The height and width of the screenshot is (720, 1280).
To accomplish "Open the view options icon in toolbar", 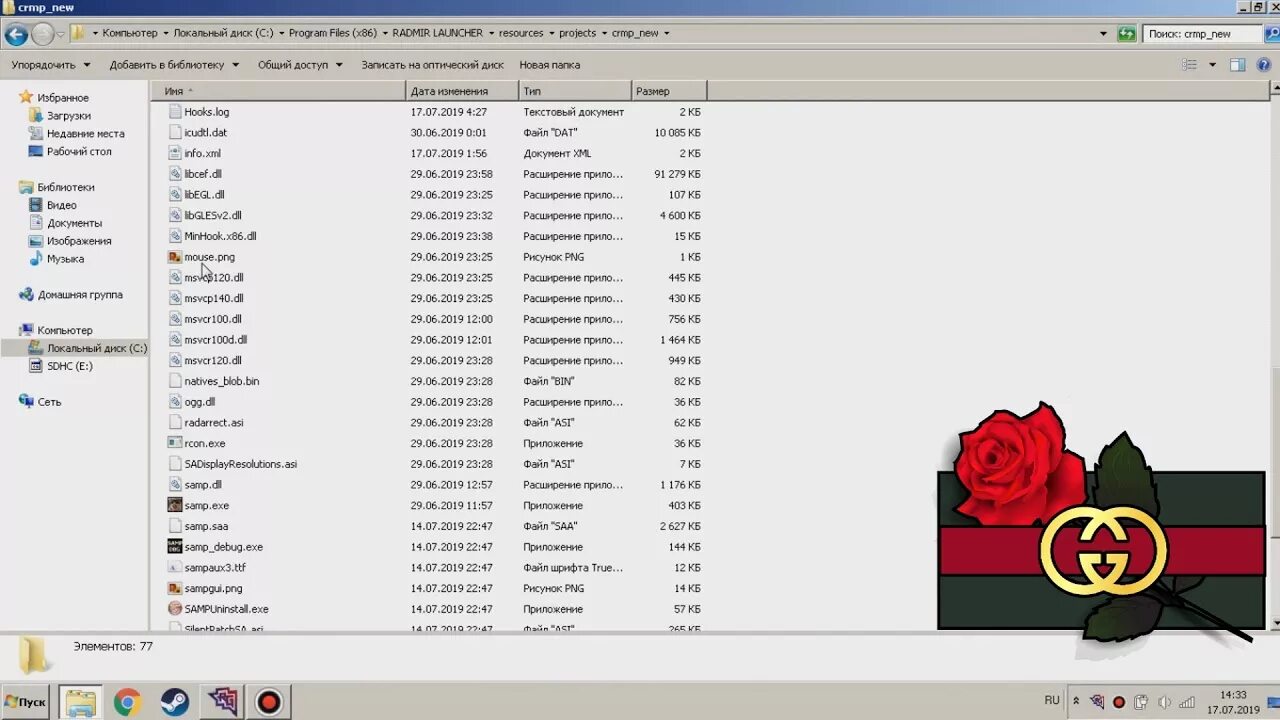I will point(1189,65).
